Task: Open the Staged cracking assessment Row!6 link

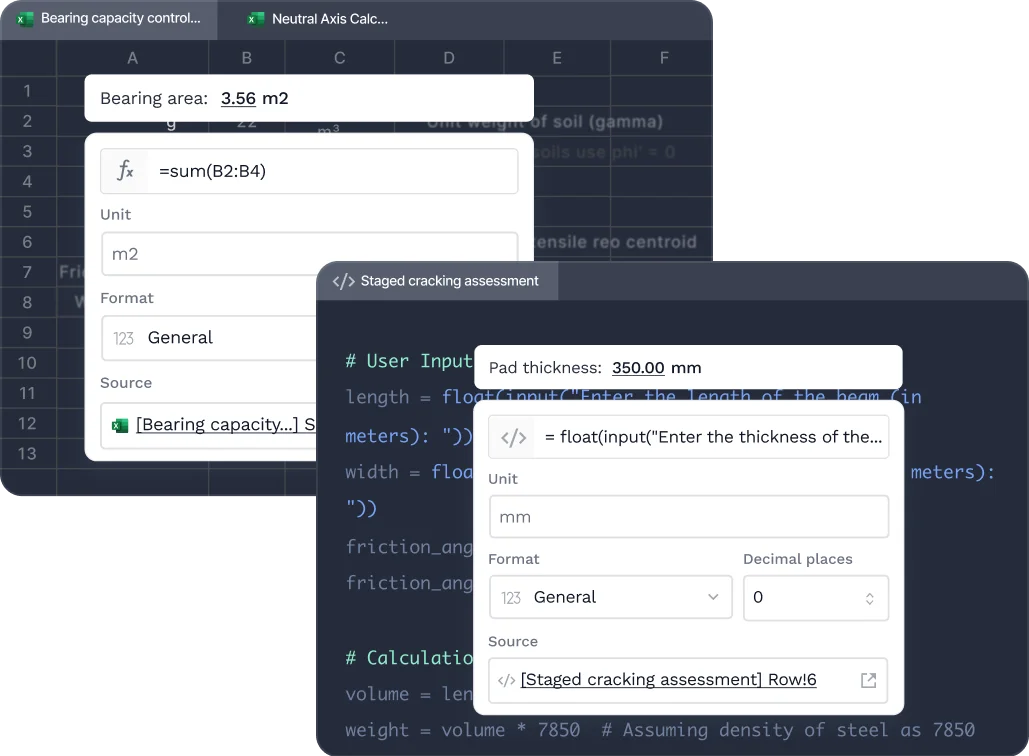Action: pyautogui.click(x=668, y=680)
